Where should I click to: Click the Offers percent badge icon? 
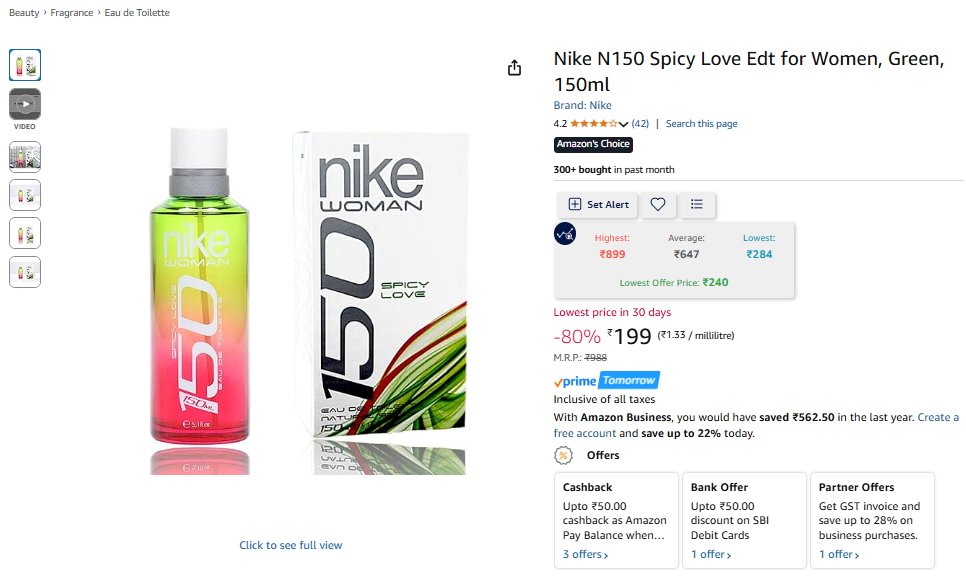pos(564,455)
